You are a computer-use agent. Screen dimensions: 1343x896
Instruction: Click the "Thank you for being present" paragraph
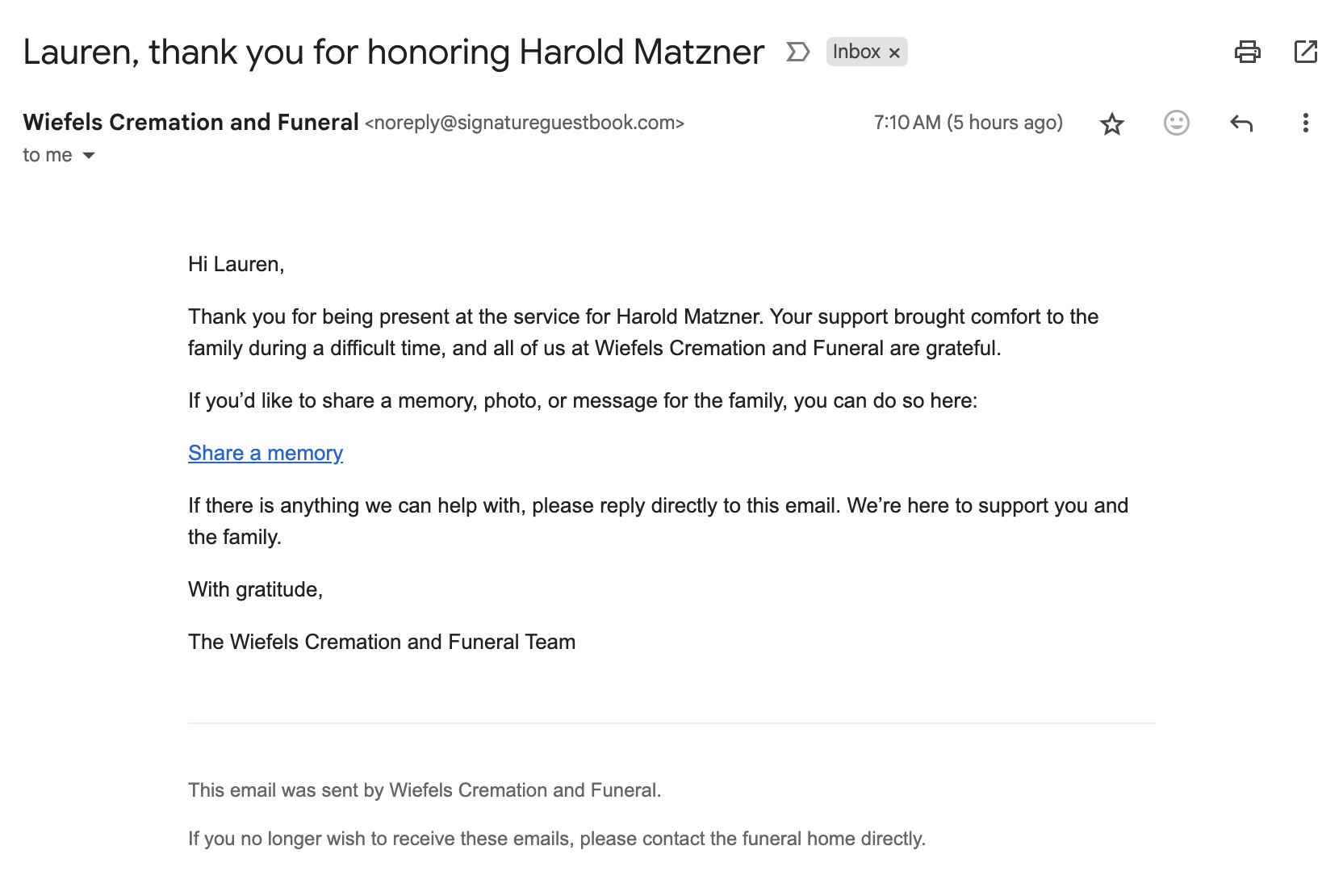(642, 332)
